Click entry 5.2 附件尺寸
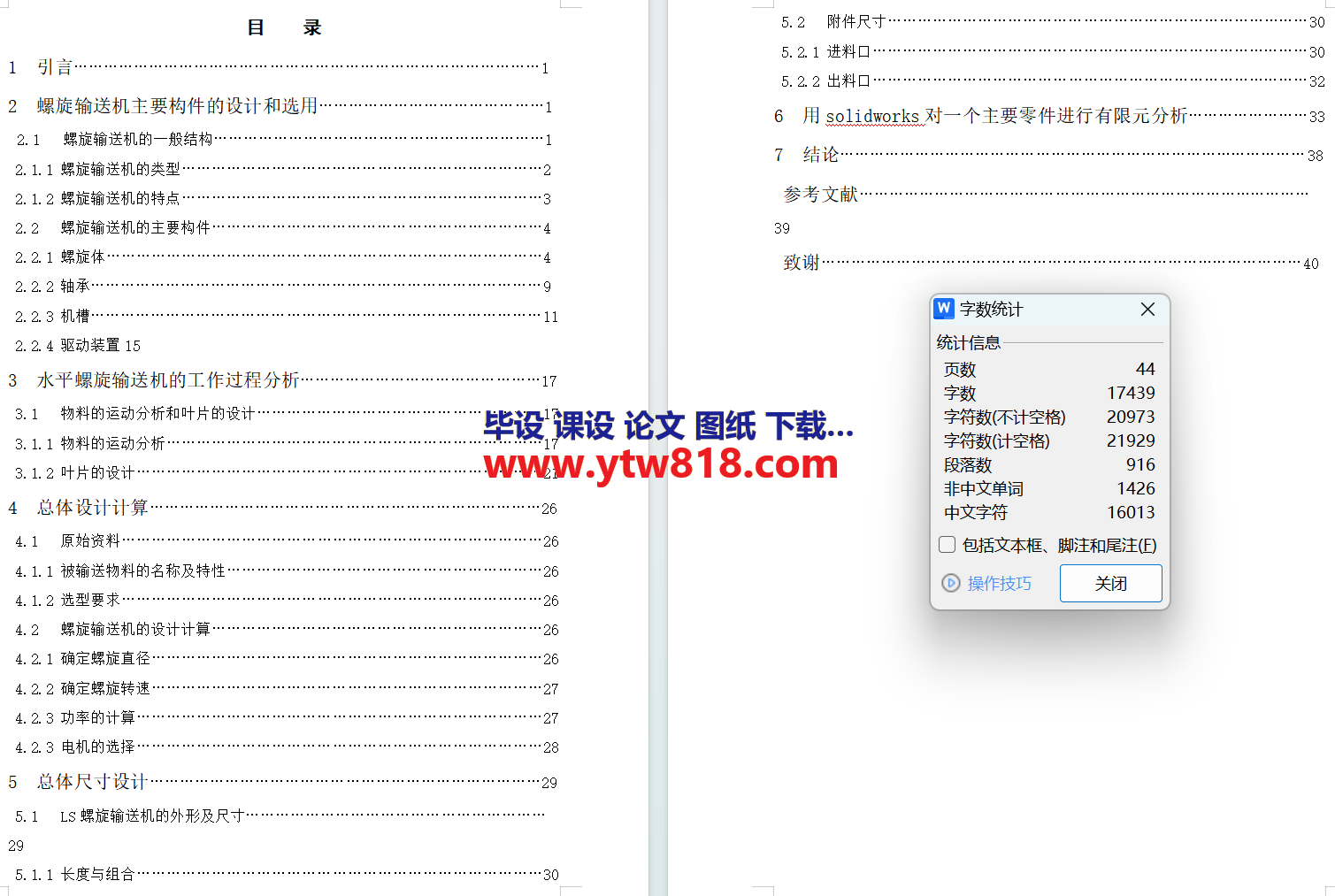This screenshot has width=1335, height=896. (1053, 21)
